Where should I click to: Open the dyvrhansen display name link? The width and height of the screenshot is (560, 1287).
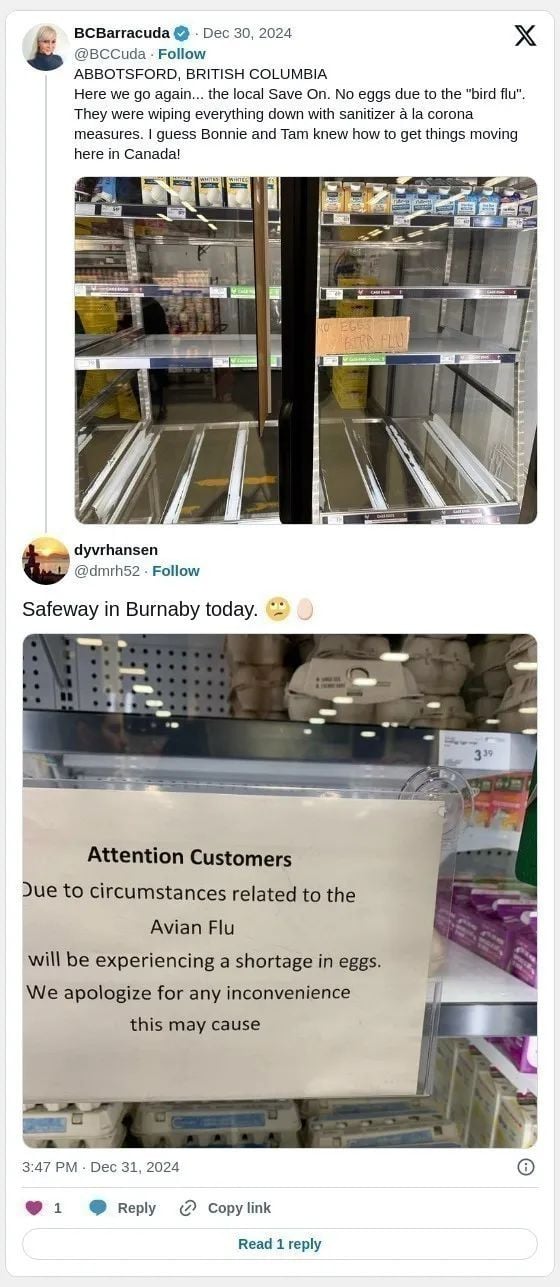[116, 550]
